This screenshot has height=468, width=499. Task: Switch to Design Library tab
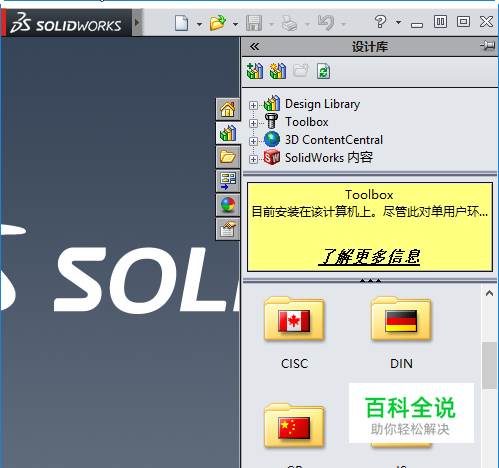228,133
